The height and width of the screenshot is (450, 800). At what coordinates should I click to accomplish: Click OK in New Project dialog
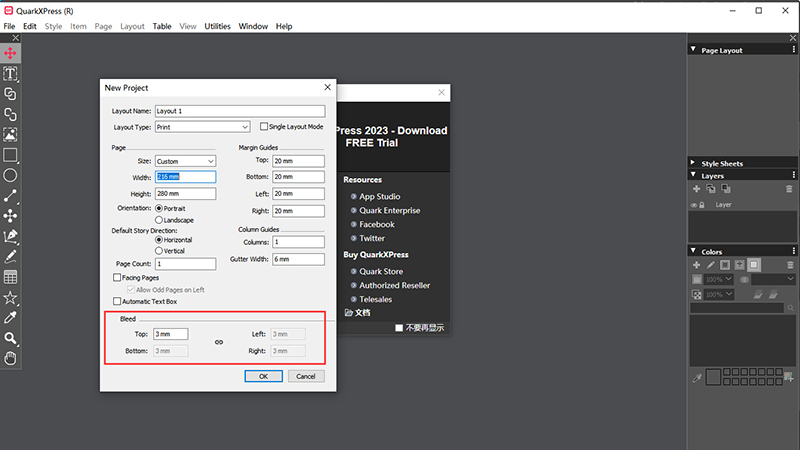(263, 376)
